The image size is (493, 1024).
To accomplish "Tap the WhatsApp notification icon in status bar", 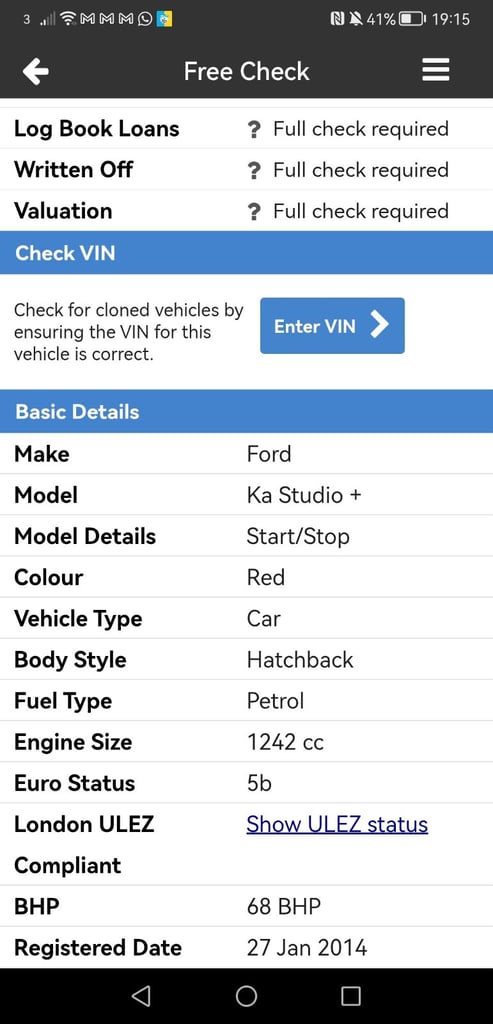I will (x=144, y=19).
